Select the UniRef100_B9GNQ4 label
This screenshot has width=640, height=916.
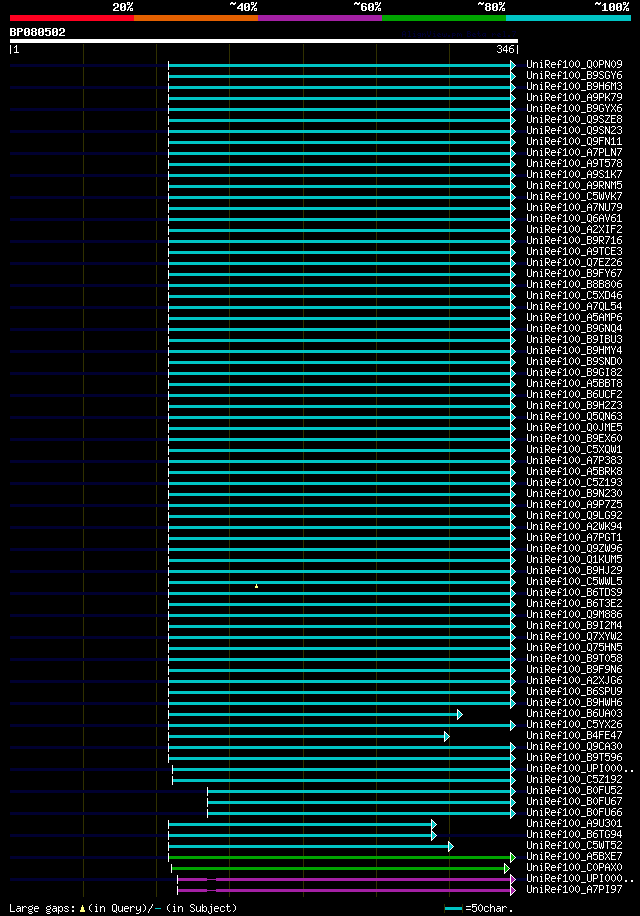click(574, 328)
